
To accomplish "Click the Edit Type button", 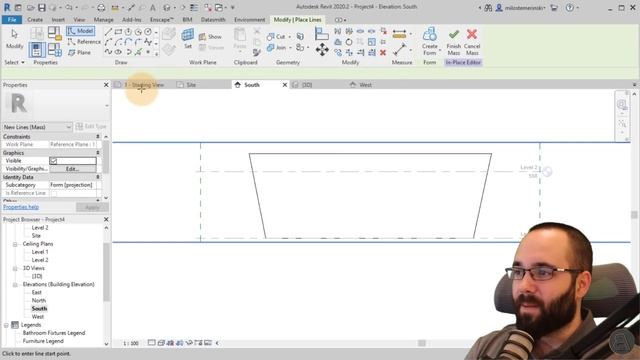I will (x=91, y=127).
